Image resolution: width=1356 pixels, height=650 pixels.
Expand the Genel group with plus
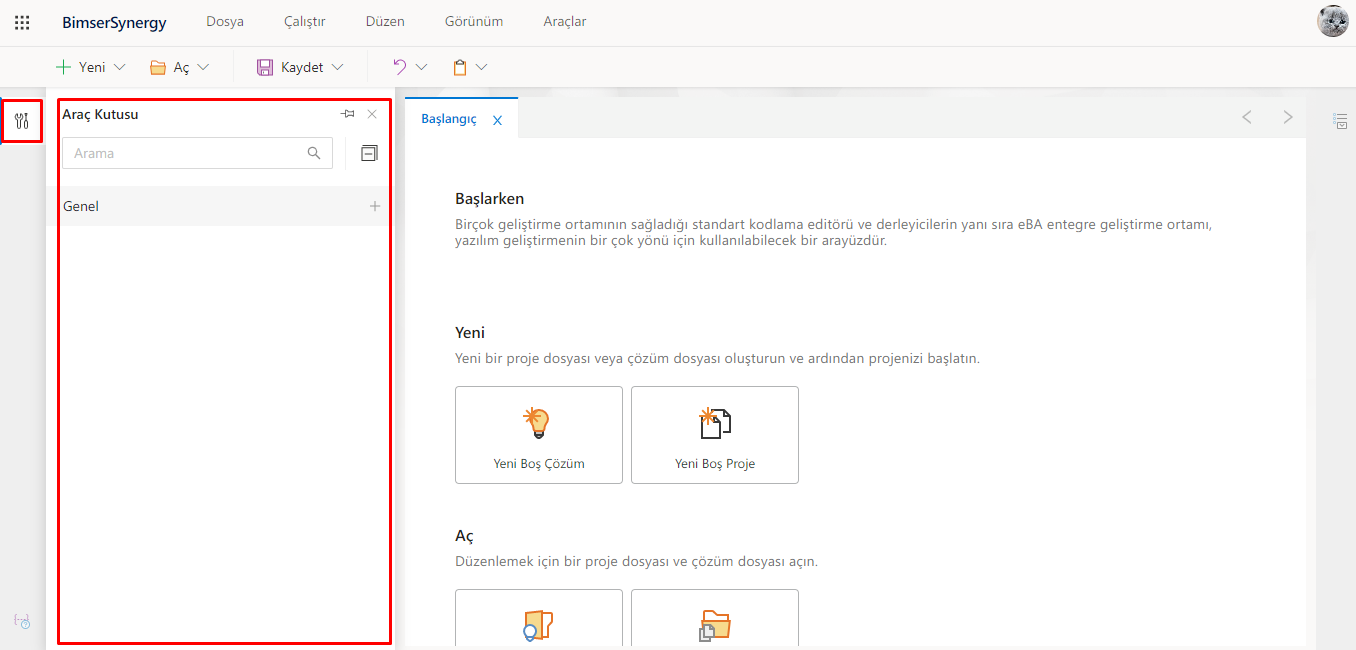coord(375,206)
